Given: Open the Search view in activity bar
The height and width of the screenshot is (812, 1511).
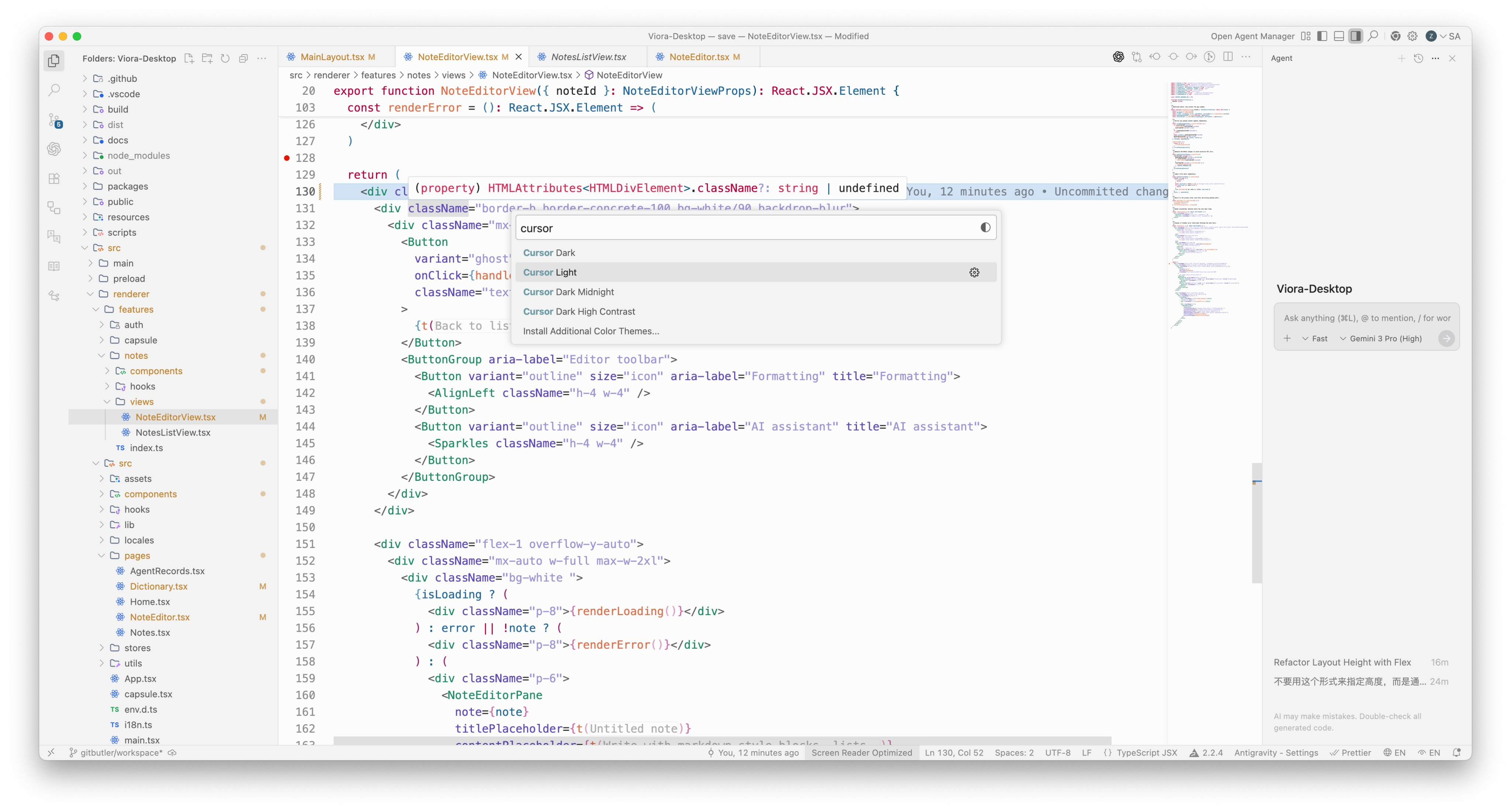Looking at the screenshot, I should 54,90.
